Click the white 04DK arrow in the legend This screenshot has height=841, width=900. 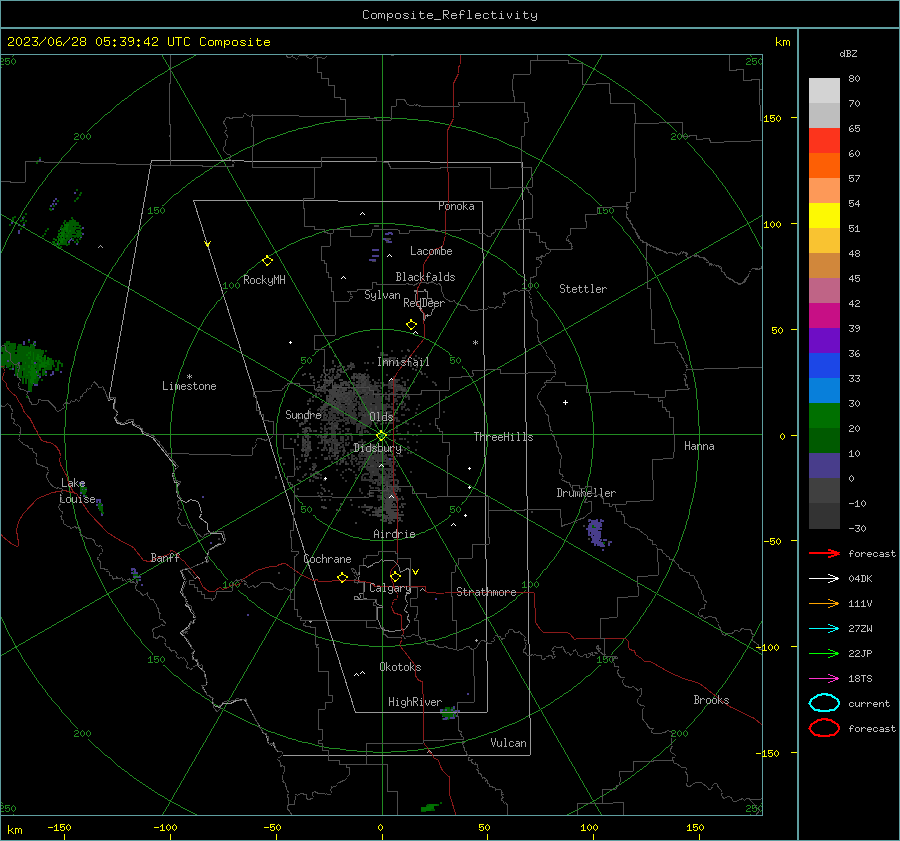[824, 579]
